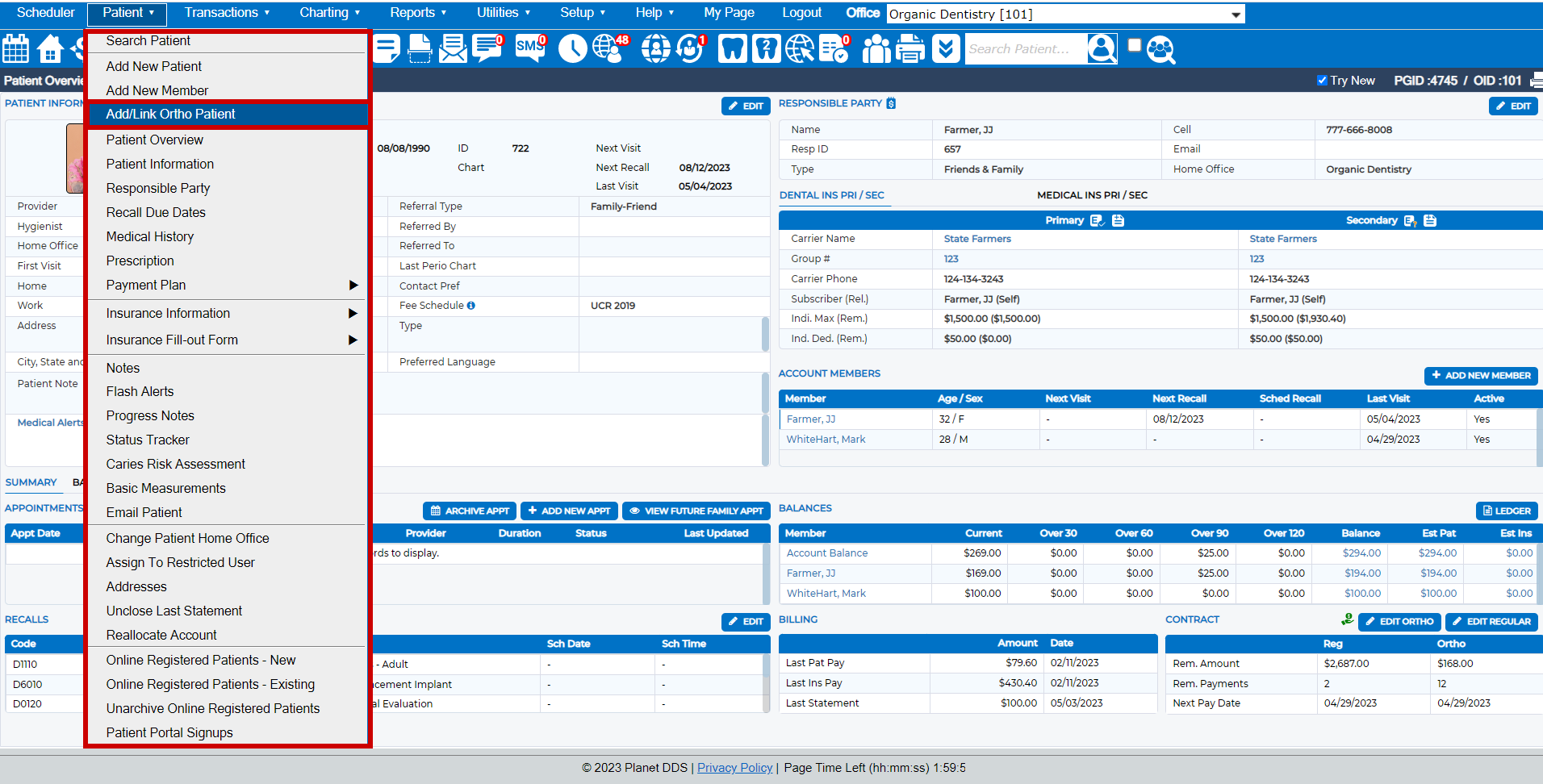This screenshot has height=784, width=1543.
Task: Switch to SUMMARY tab
Action: click(31, 482)
